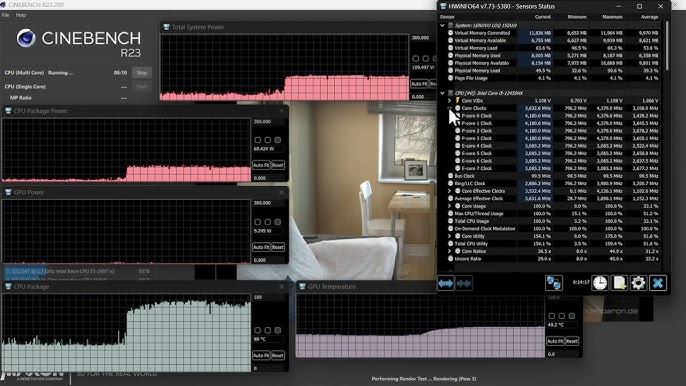Click Auto Fit in Total System Power graph
The height and width of the screenshot is (386, 686).
[419, 84]
